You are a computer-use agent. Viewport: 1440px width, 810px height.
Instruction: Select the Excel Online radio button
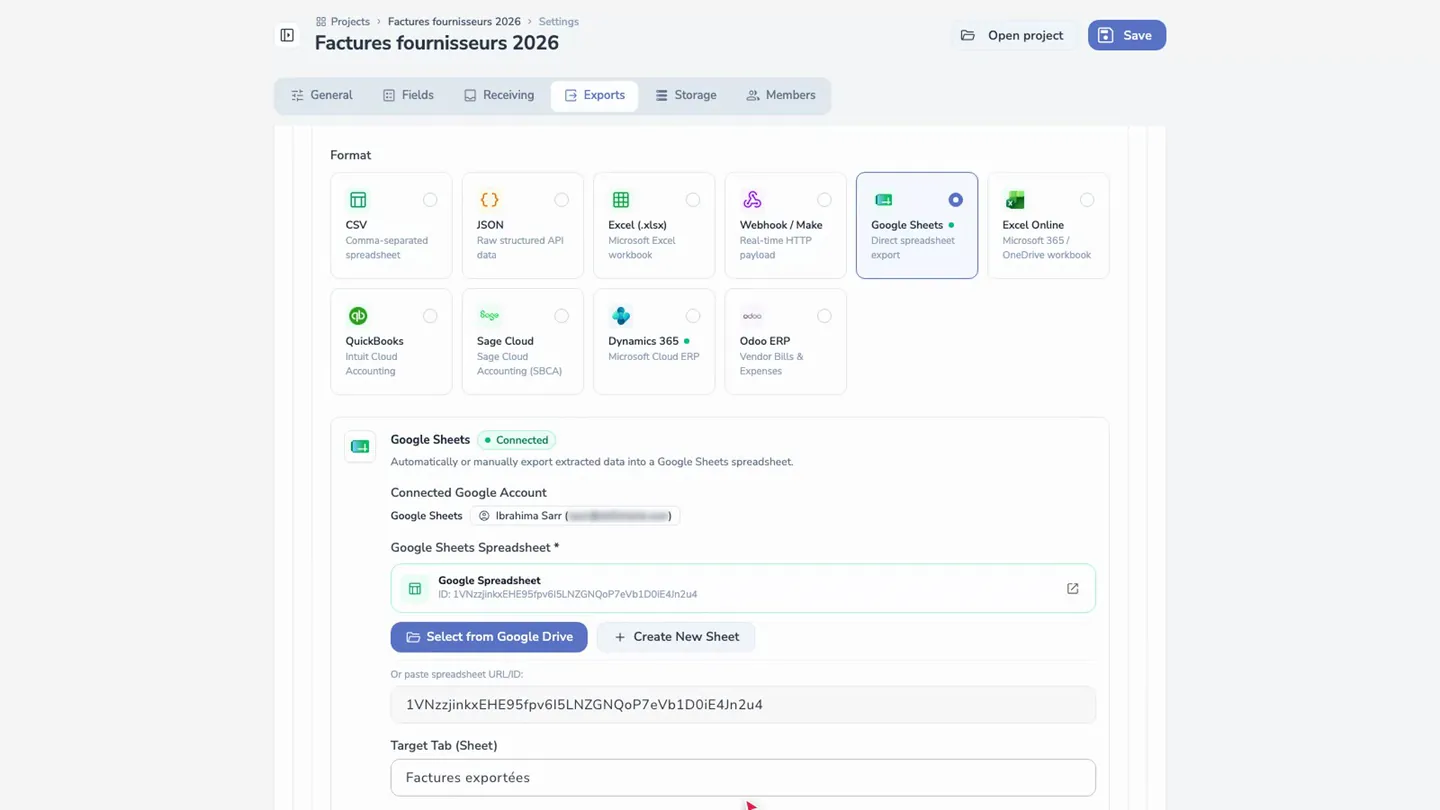(x=1087, y=200)
